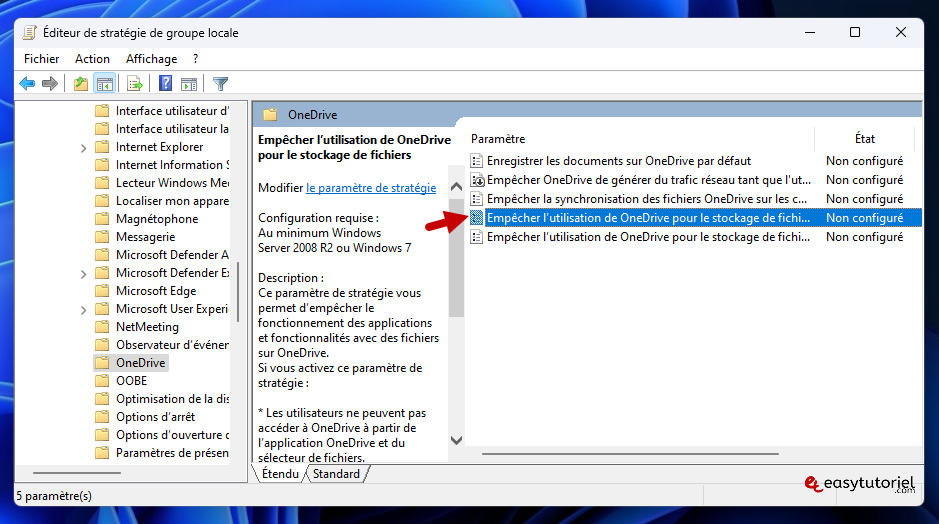The image size is (939, 524).
Task: Open the ? help menu
Action: click(x=196, y=59)
